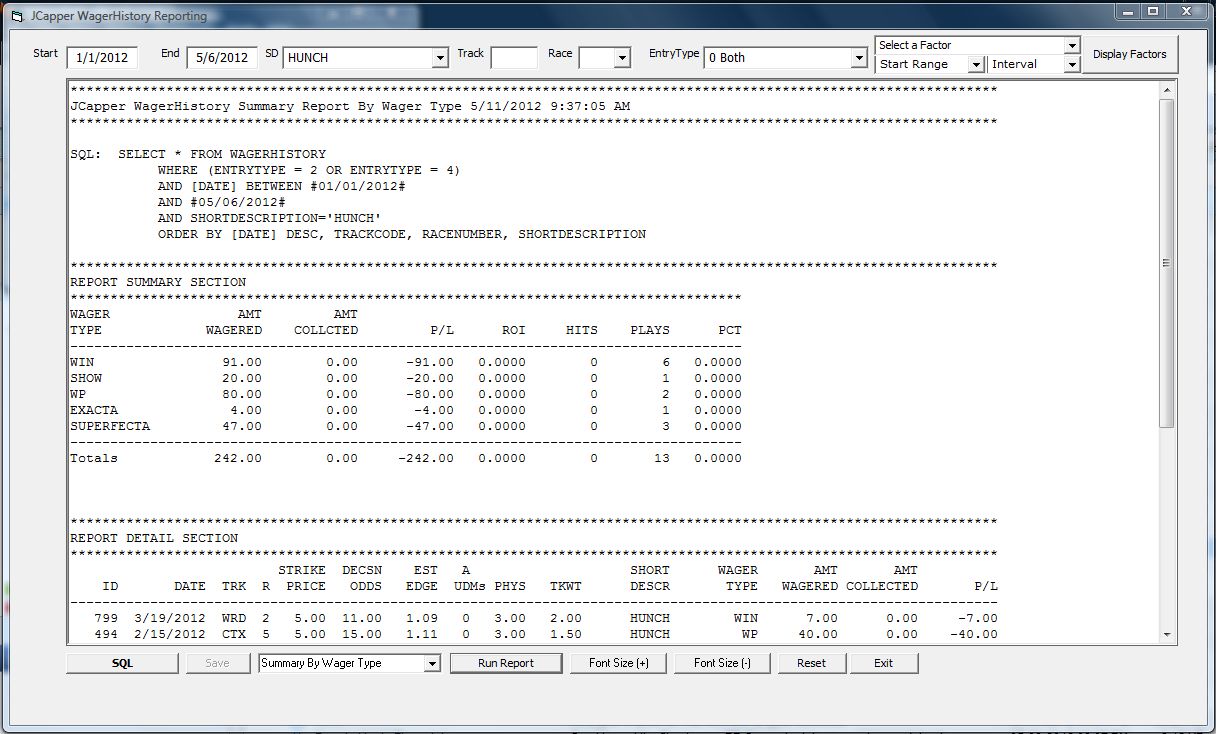Minimize the JCapper WagerHistory window

pos(1127,11)
